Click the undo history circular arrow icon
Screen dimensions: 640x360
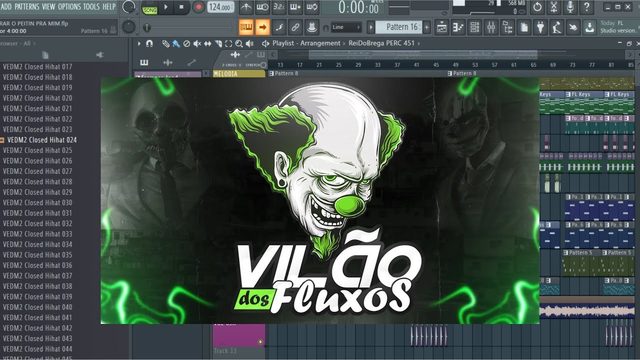pyautogui.click(x=537, y=7)
